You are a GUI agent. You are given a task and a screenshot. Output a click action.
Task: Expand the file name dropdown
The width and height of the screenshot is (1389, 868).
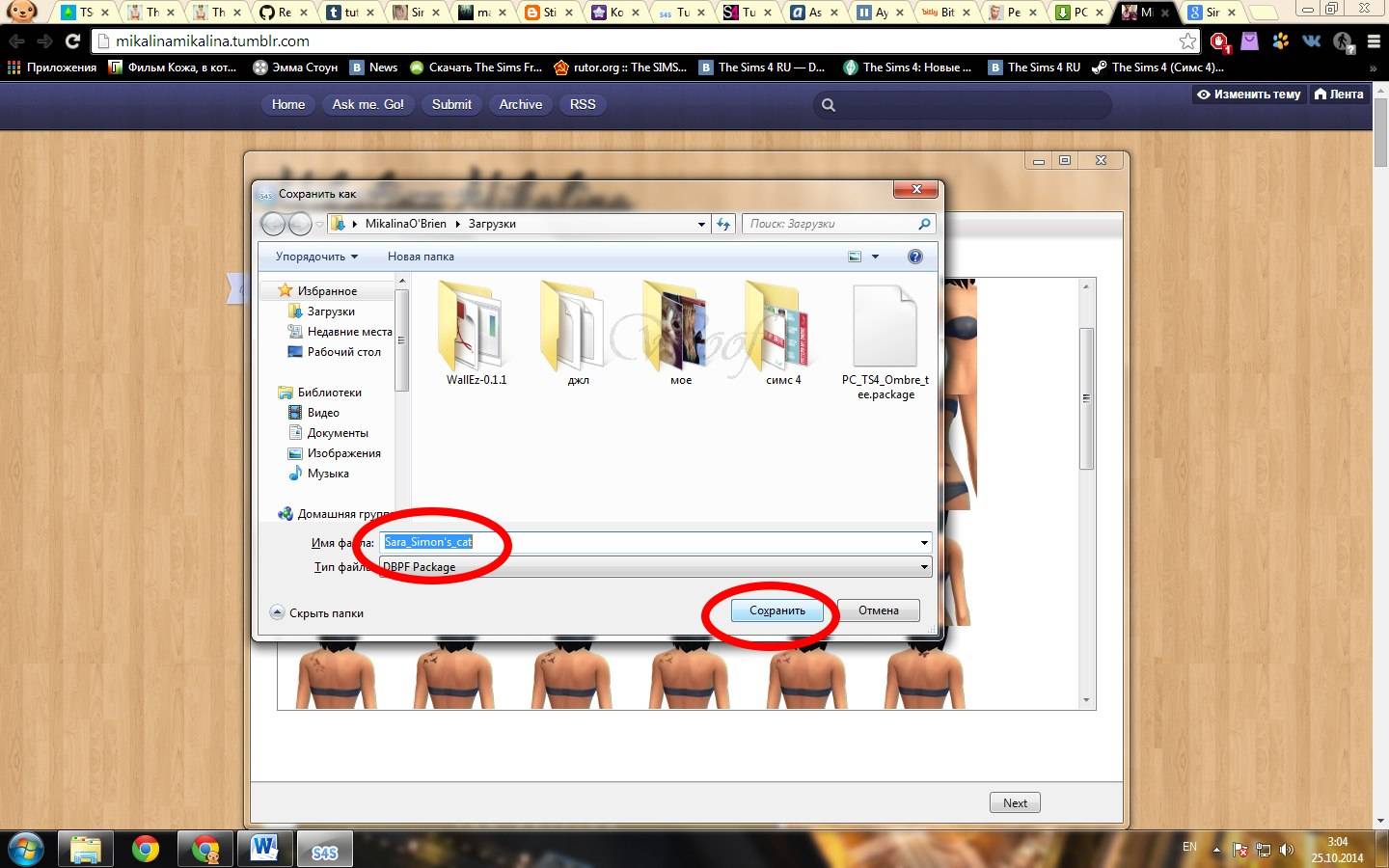924,543
